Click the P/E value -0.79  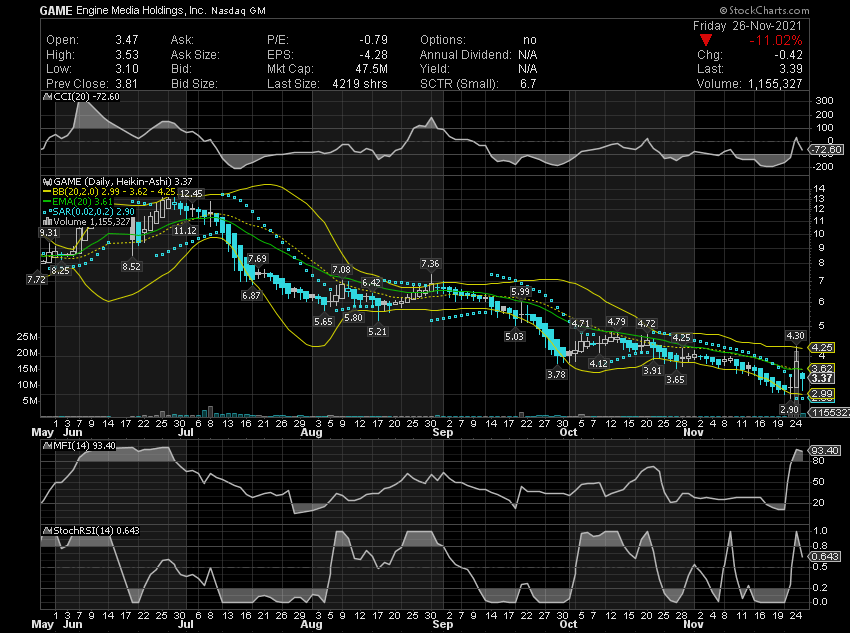coord(373,40)
